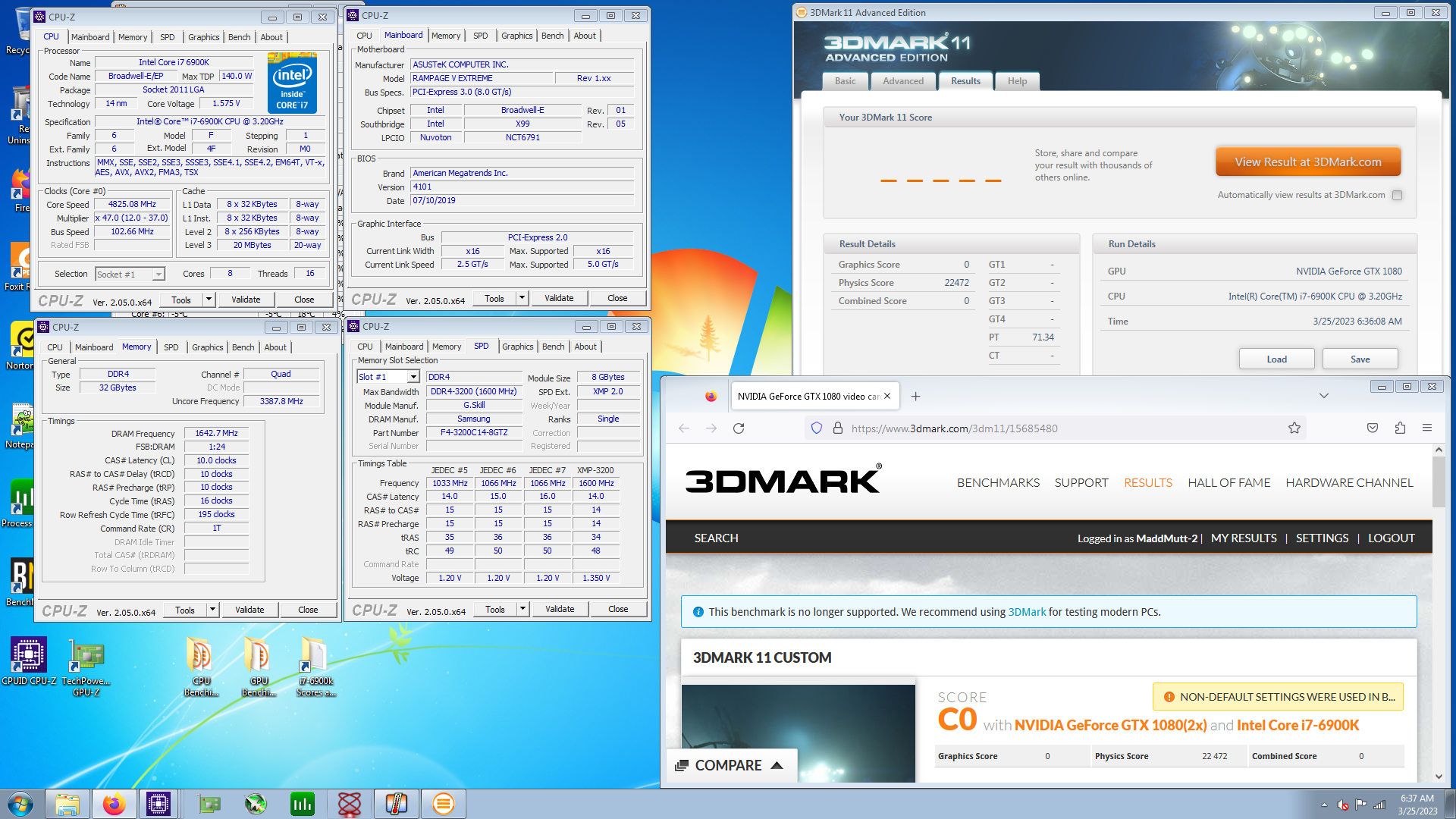Save page to Pocket icon

tap(1373, 428)
